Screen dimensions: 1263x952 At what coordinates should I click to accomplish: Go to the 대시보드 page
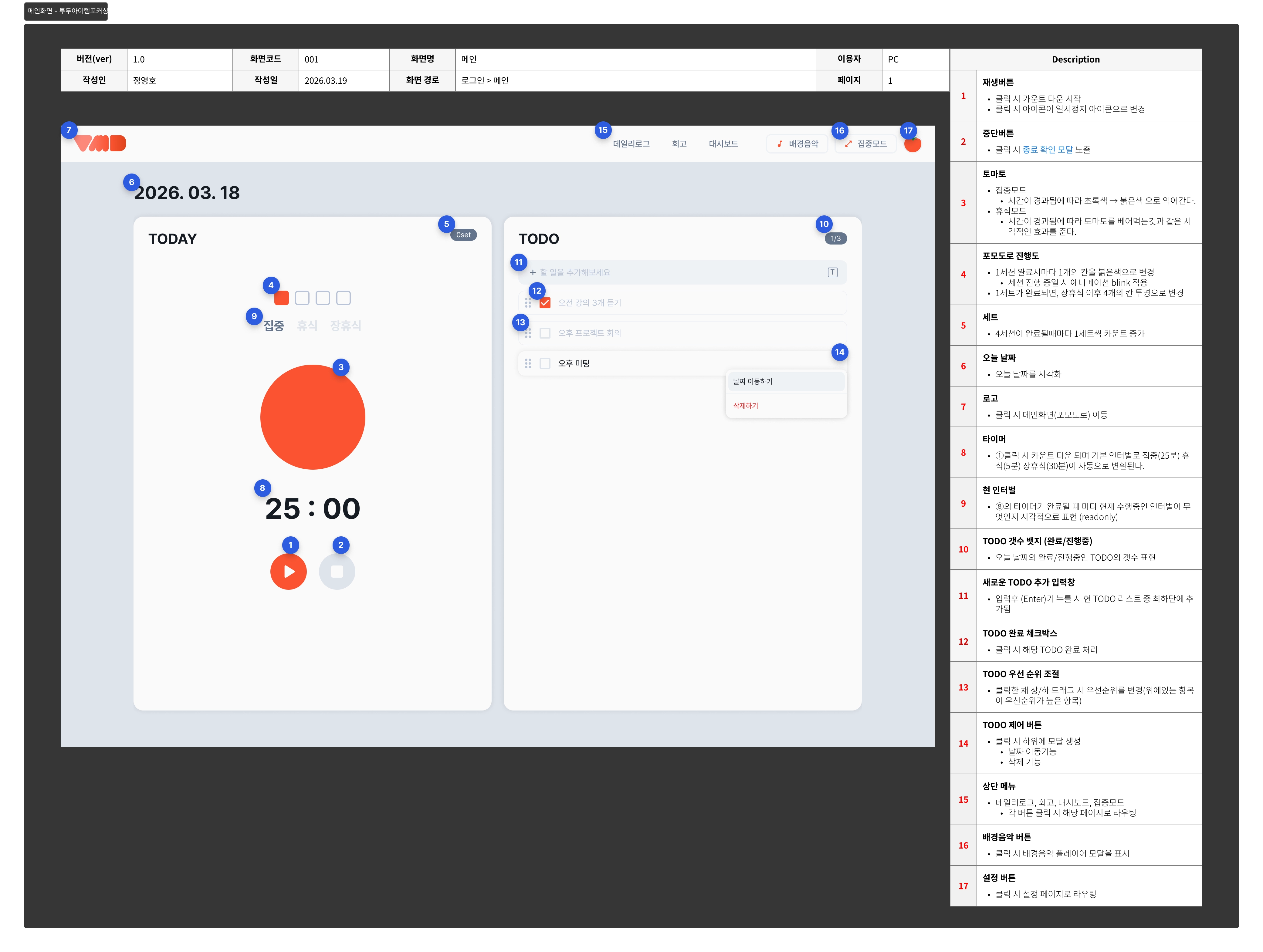tap(723, 144)
